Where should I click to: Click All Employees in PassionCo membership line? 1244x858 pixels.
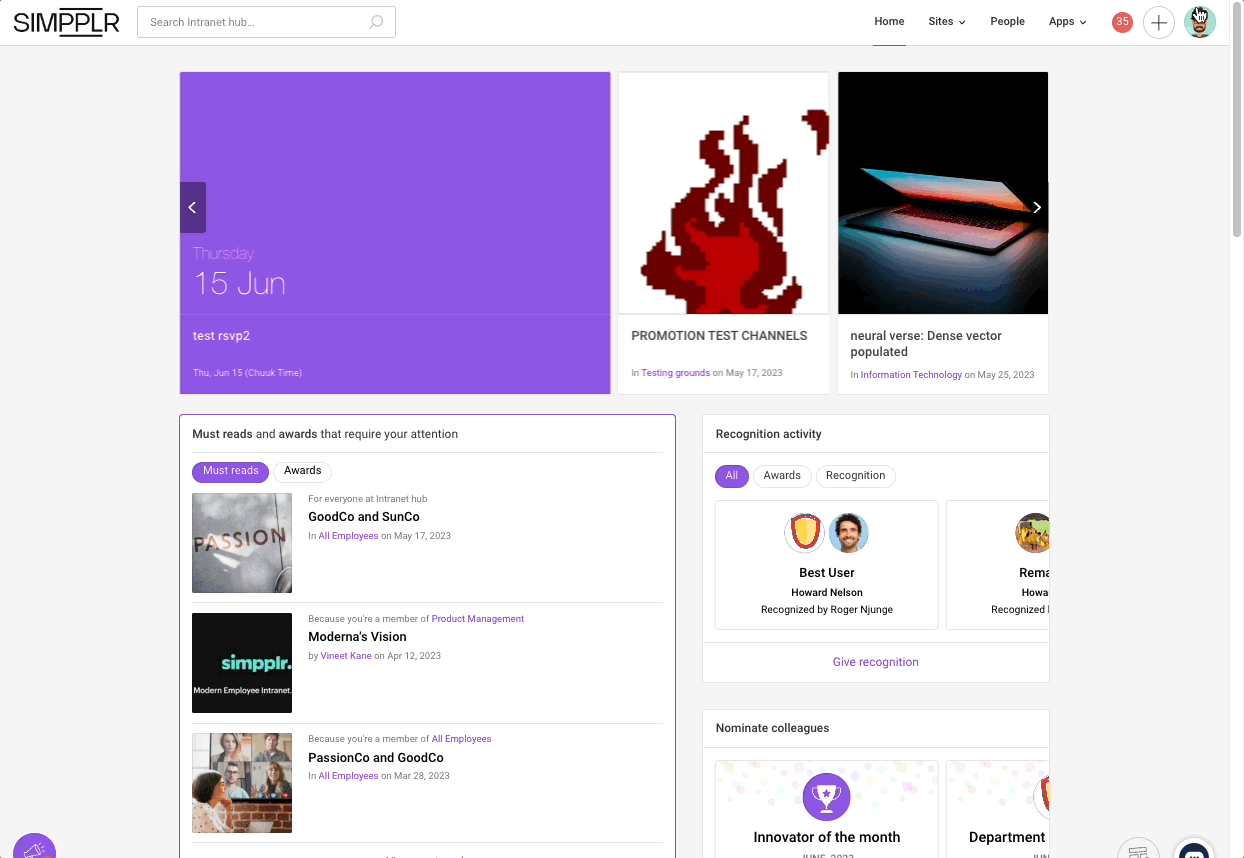click(x=461, y=739)
